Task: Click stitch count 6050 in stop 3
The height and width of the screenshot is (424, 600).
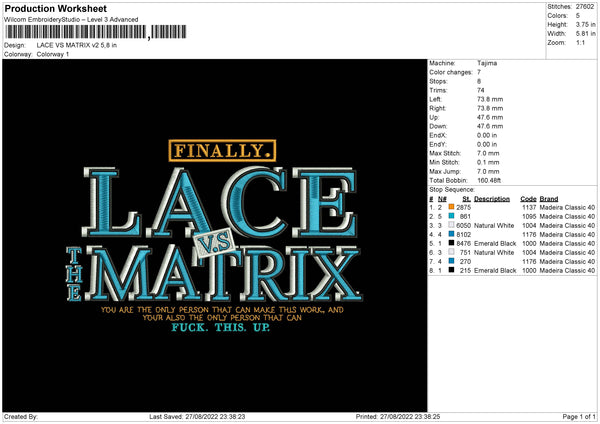Action: pos(463,226)
